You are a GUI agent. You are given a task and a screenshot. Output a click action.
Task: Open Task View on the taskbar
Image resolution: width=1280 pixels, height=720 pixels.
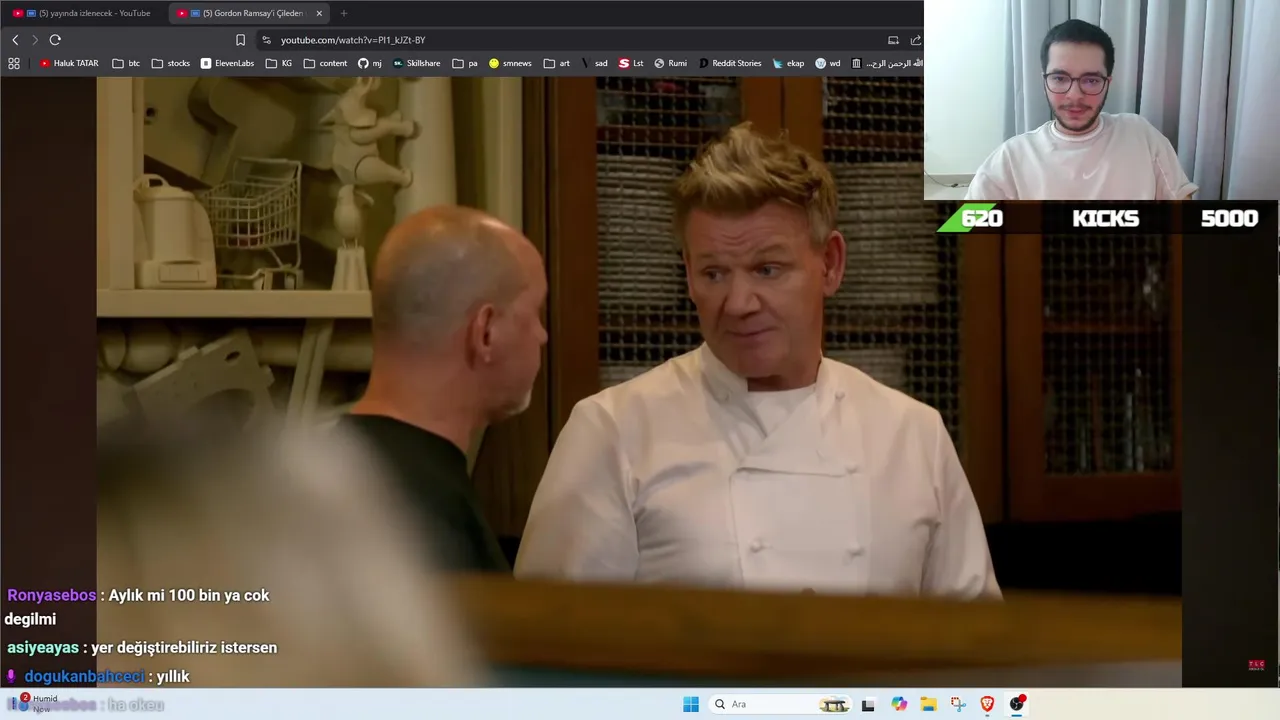point(868,704)
